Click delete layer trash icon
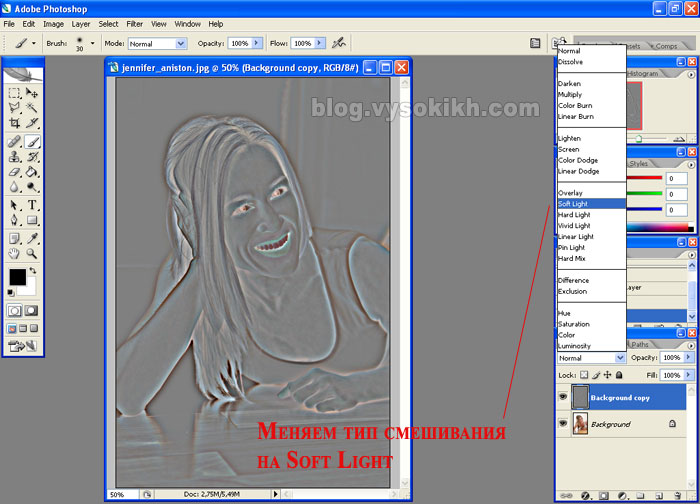The height and width of the screenshot is (504, 700). [678, 496]
